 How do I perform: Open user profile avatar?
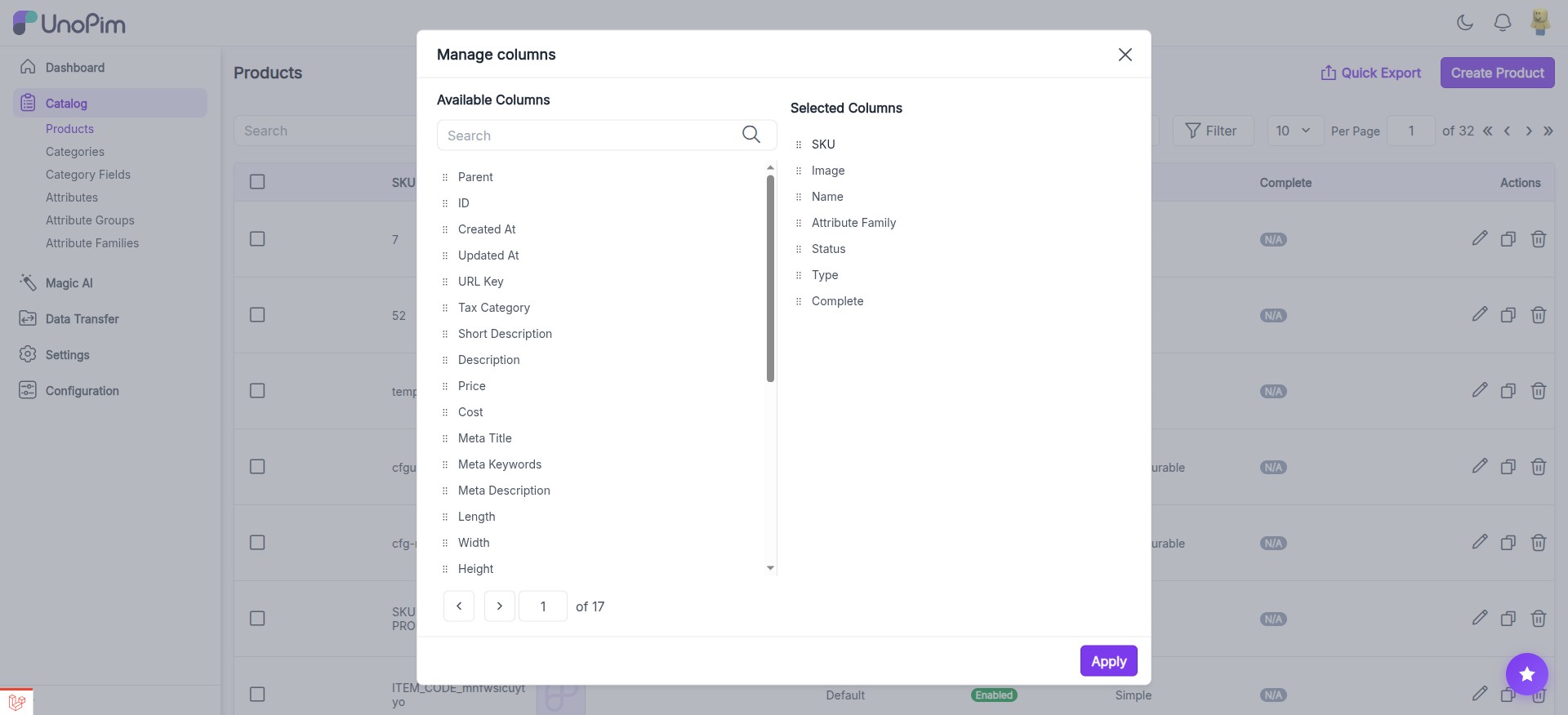click(x=1540, y=22)
